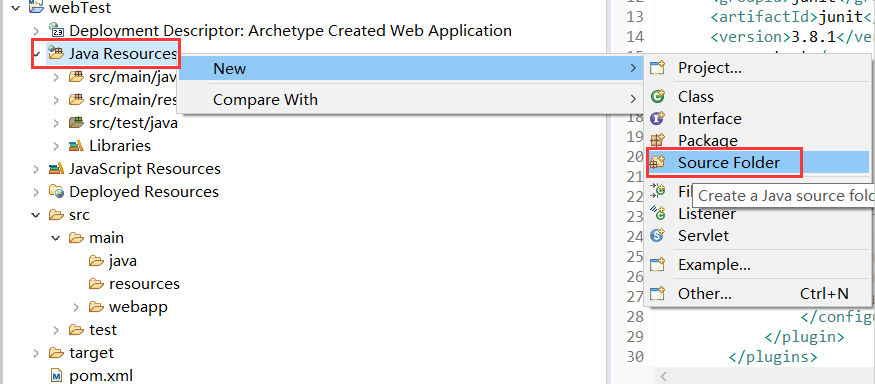This screenshot has height=384, width=875.
Task: Expand the webapp folder node
Action: coord(76,307)
